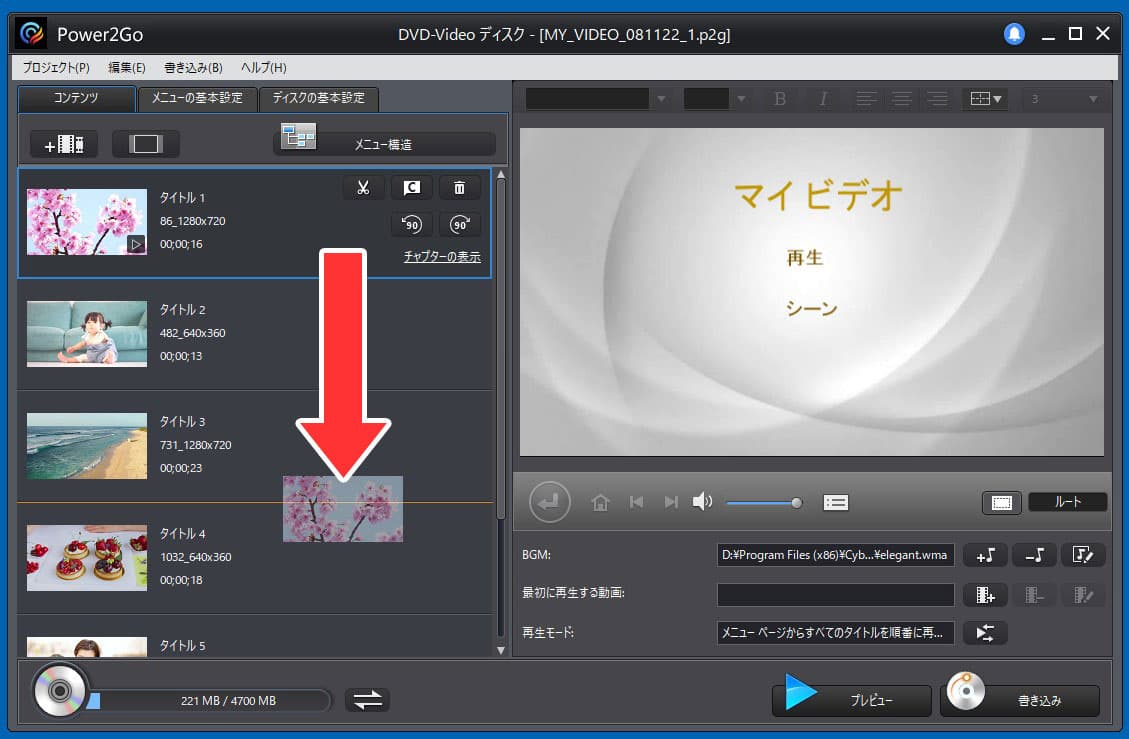The image size is (1129, 739).
Task: Remove the current BGM track
Action: click(x=1034, y=555)
